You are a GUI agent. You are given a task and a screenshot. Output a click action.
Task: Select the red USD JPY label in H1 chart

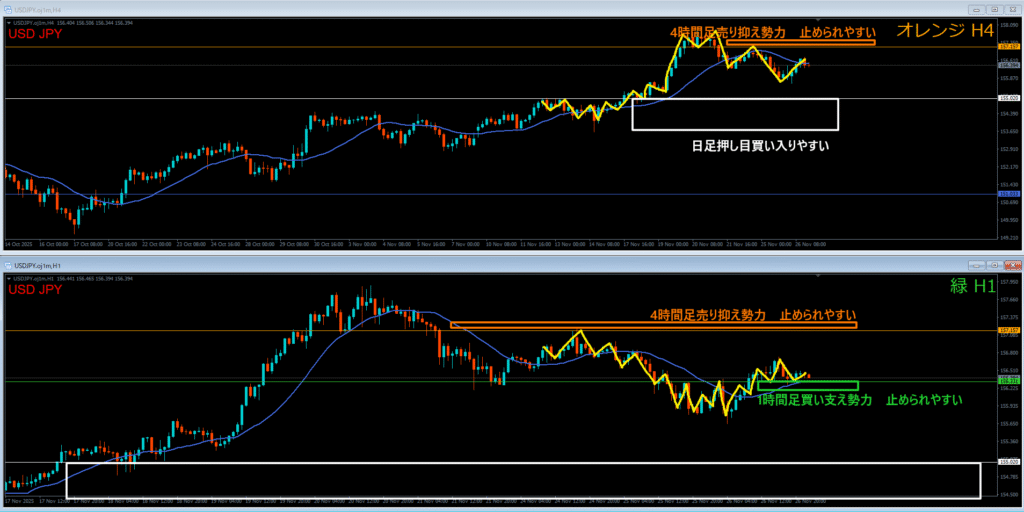coord(35,289)
